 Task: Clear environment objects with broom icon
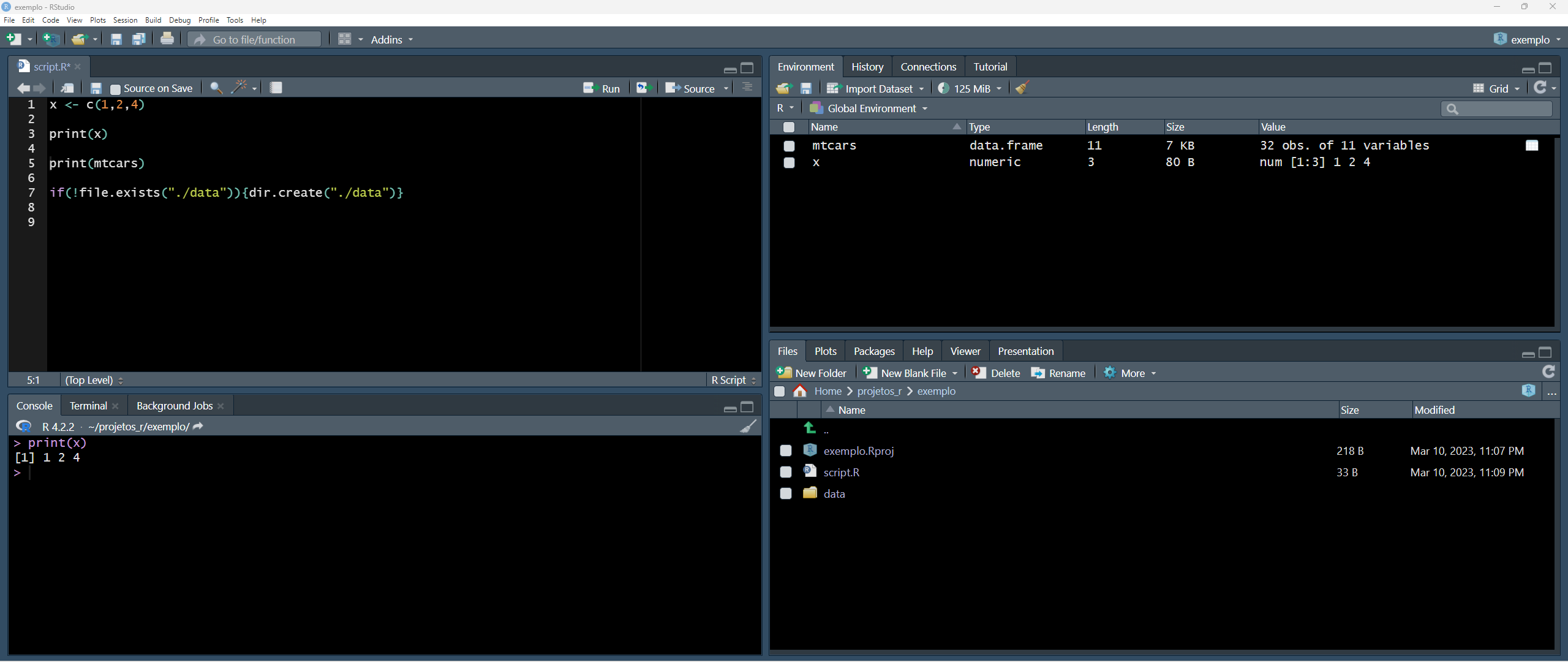pyautogui.click(x=1022, y=88)
